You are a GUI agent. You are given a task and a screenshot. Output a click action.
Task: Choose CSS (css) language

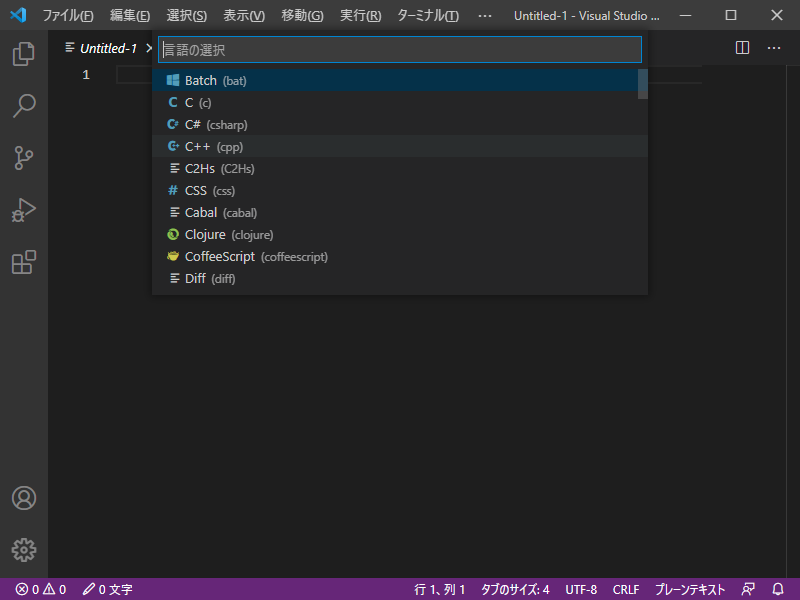tap(400, 190)
